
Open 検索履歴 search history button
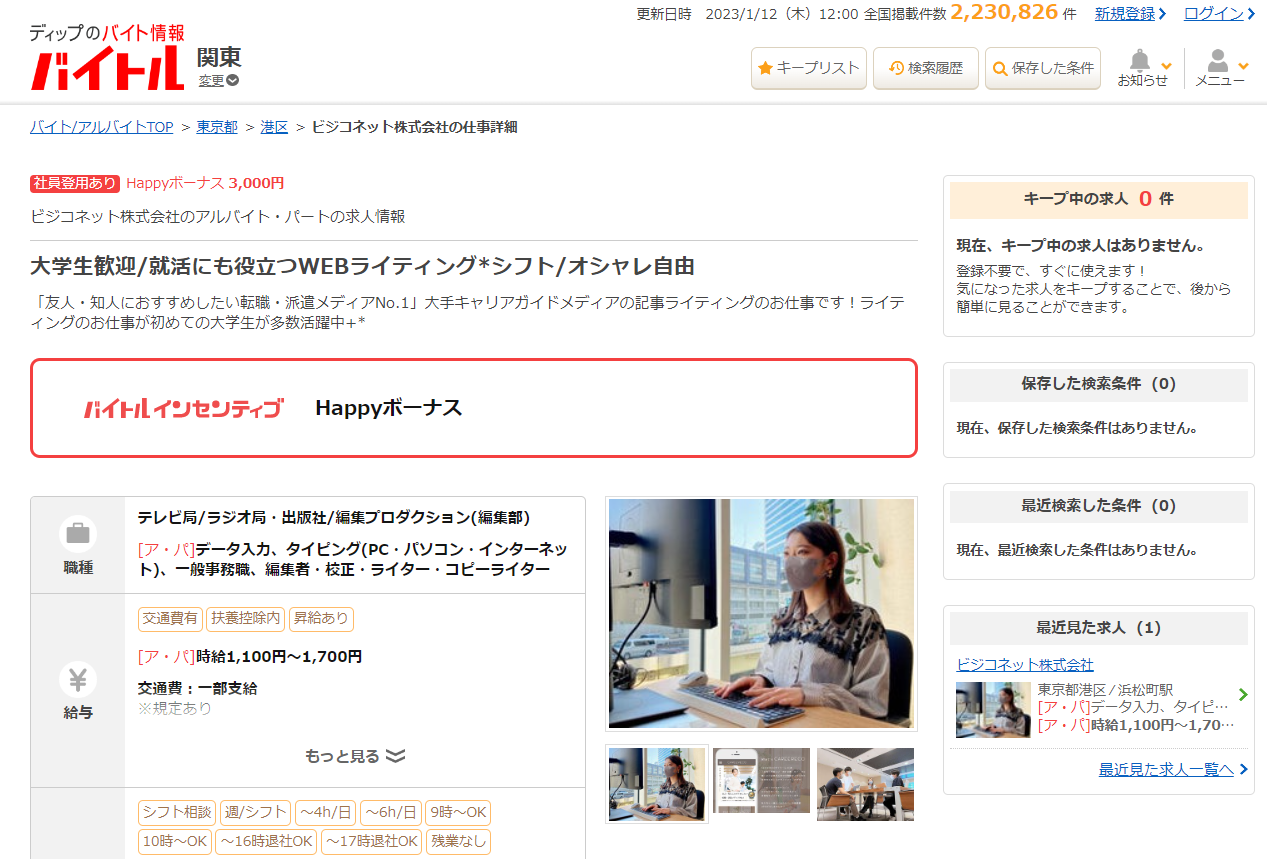pyautogui.click(x=926, y=68)
